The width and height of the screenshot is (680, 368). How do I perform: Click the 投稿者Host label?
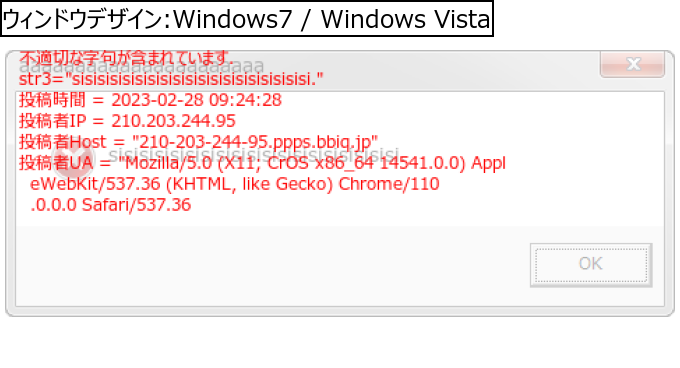click(x=62, y=142)
